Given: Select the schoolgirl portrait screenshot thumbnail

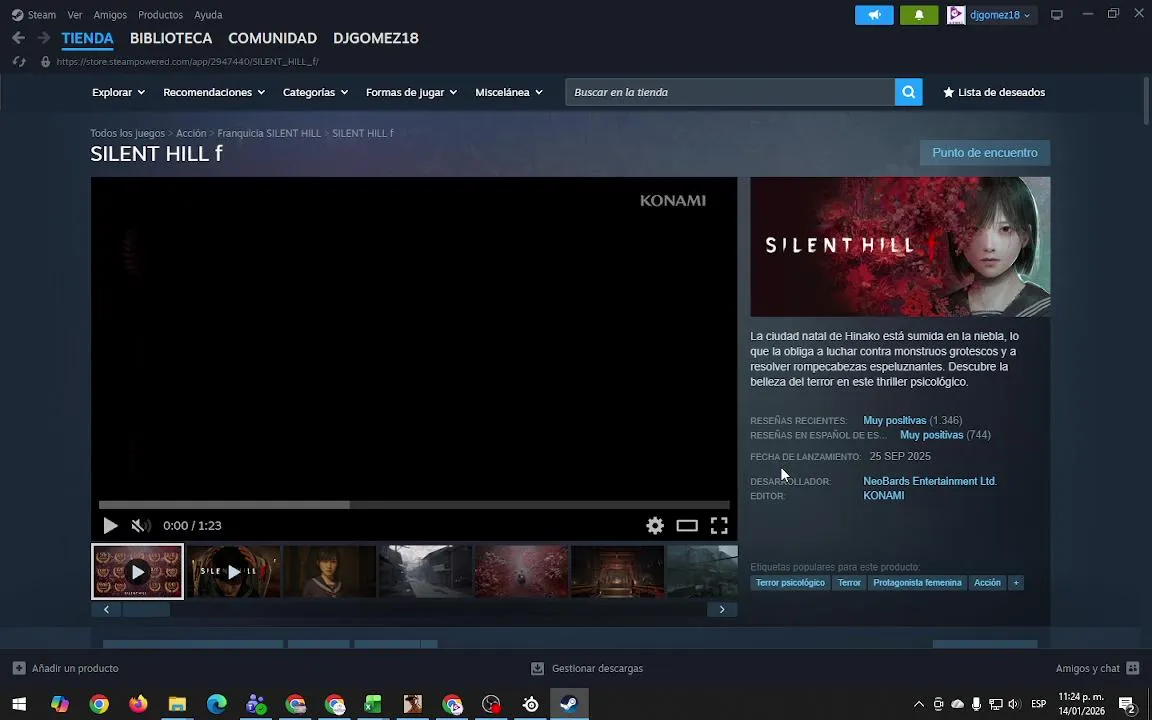Looking at the screenshot, I should point(329,572).
